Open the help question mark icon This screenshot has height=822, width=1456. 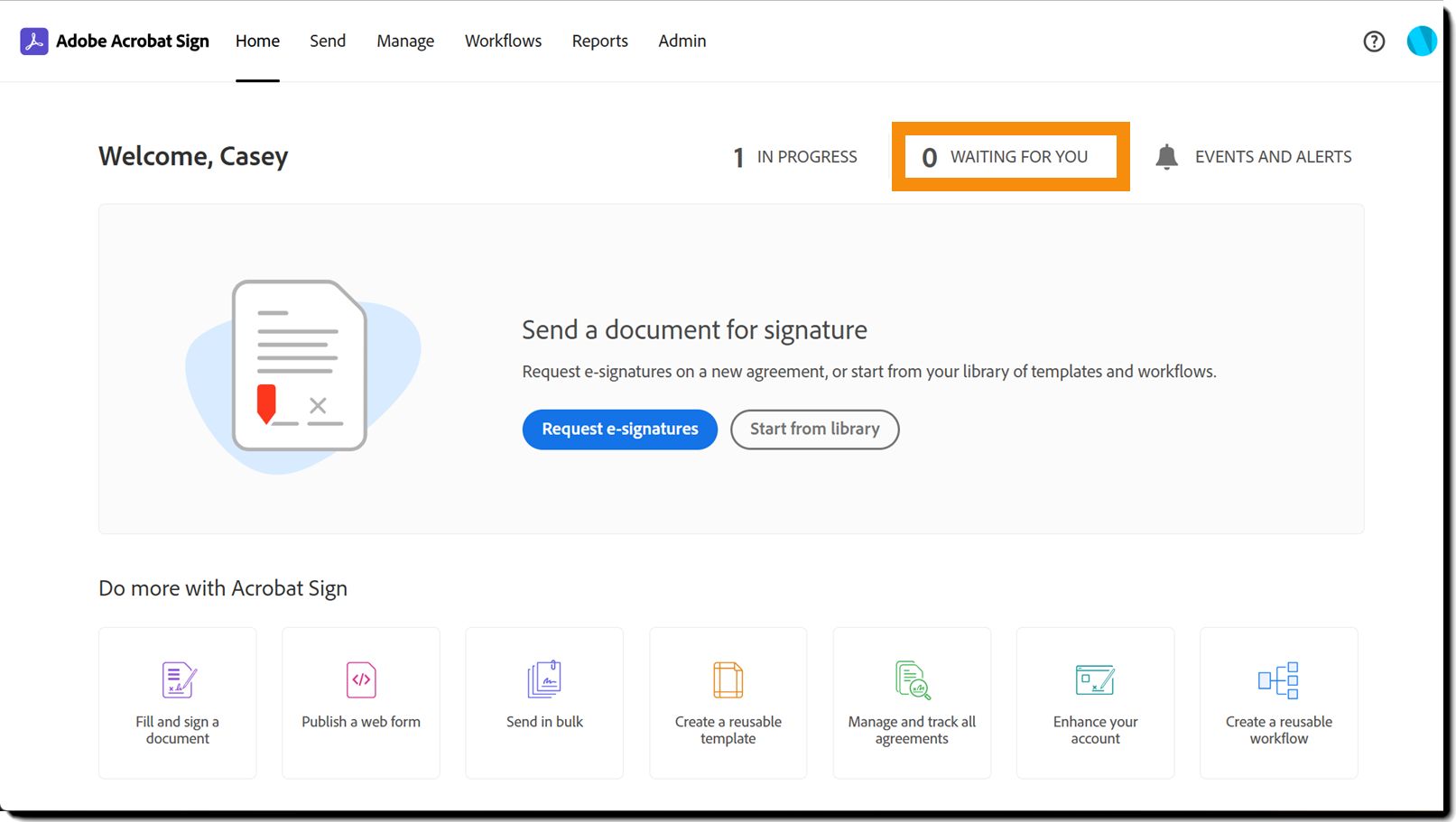click(1374, 42)
